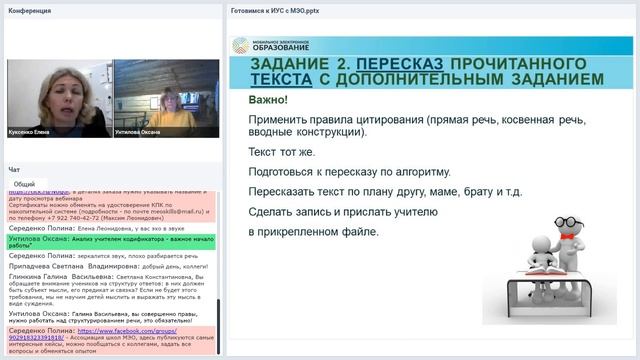Click the Унтилова Оксана name label on video
Viewport: 640px width, 360px height.
(x=138, y=132)
